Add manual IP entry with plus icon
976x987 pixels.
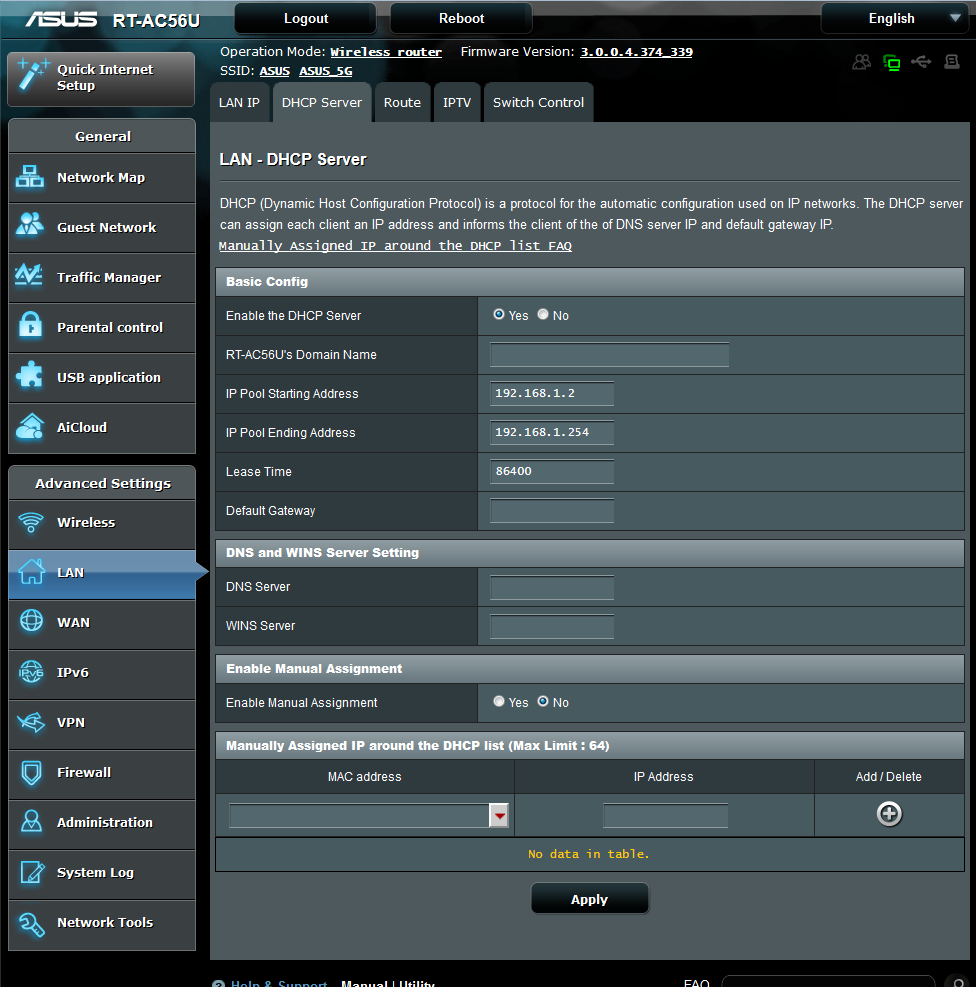click(889, 814)
